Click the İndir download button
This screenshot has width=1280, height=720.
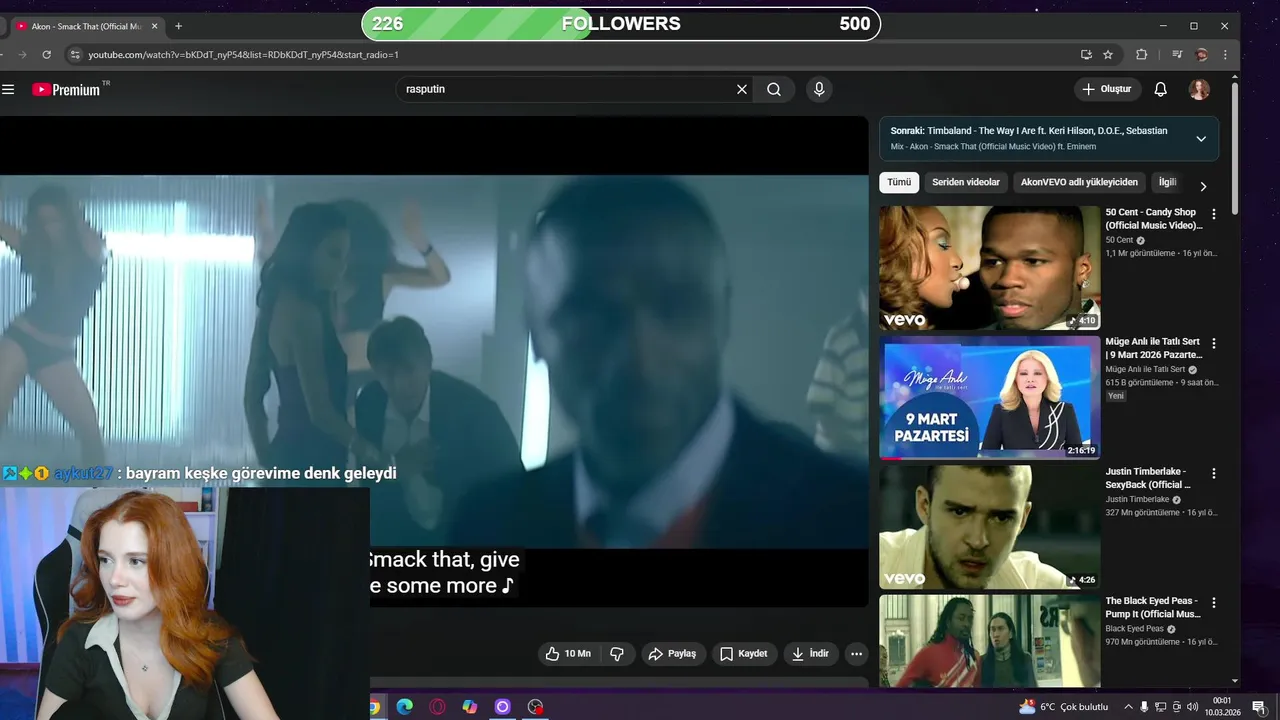coord(811,654)
